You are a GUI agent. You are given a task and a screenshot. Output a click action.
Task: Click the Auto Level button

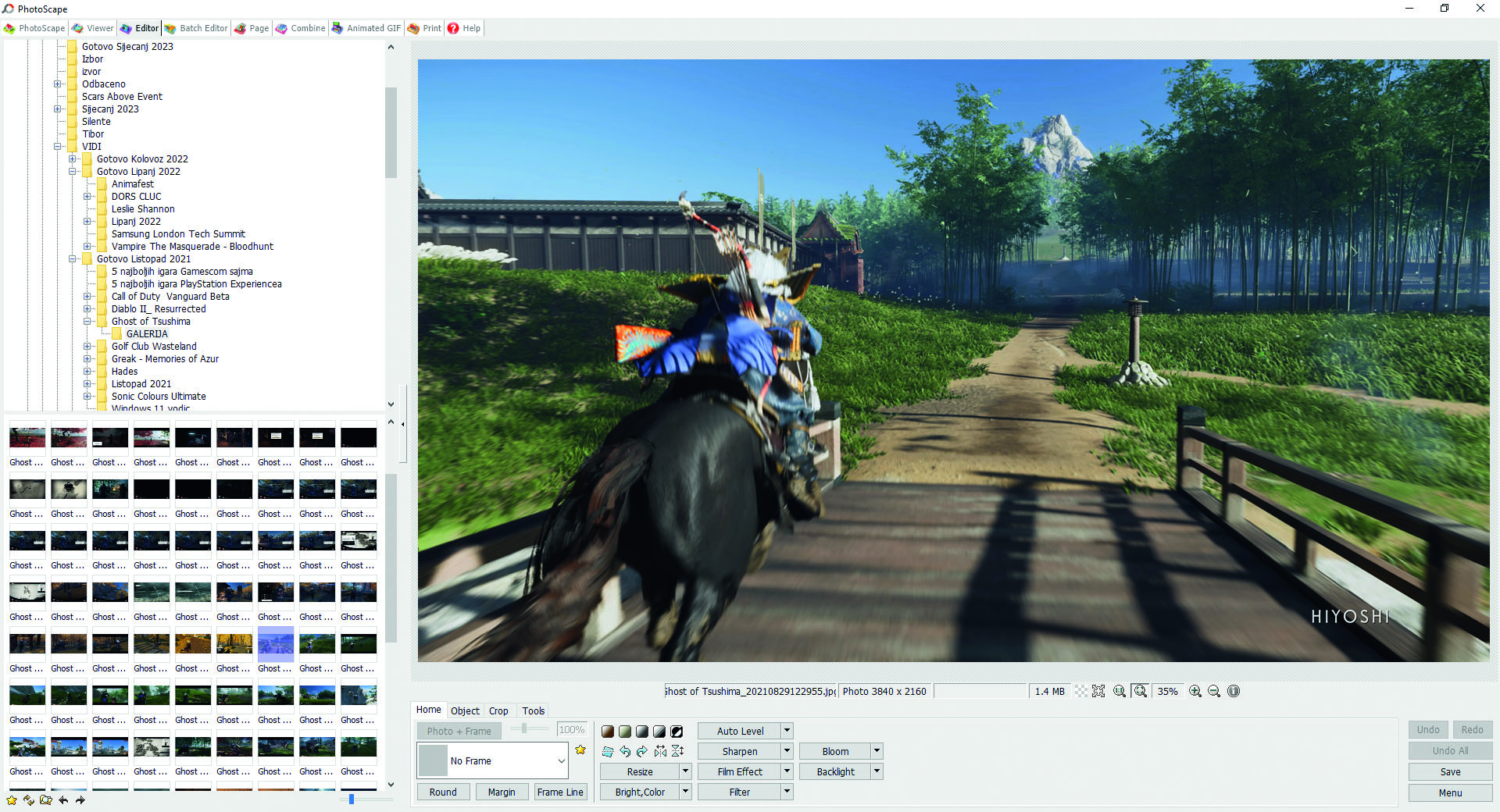point(740,731)
